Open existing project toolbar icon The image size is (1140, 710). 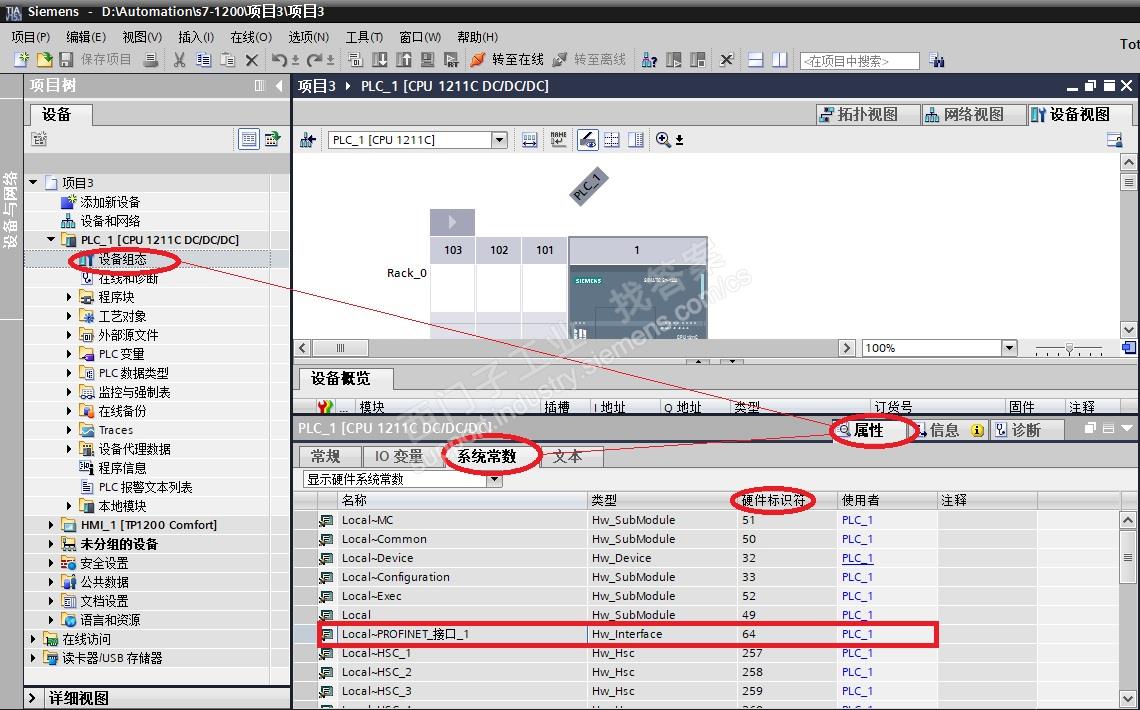click(44, 60)
